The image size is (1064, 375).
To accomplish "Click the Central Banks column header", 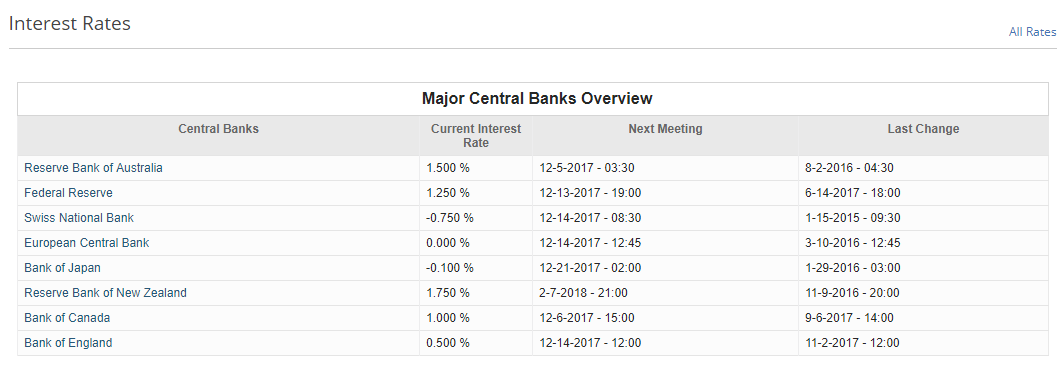I will [x=218, y=129].
